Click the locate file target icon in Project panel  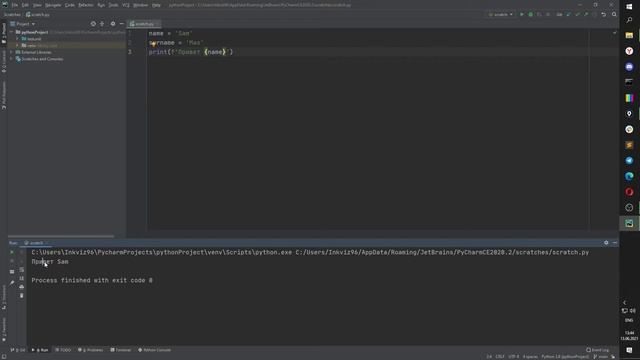(x=93, y=24)
